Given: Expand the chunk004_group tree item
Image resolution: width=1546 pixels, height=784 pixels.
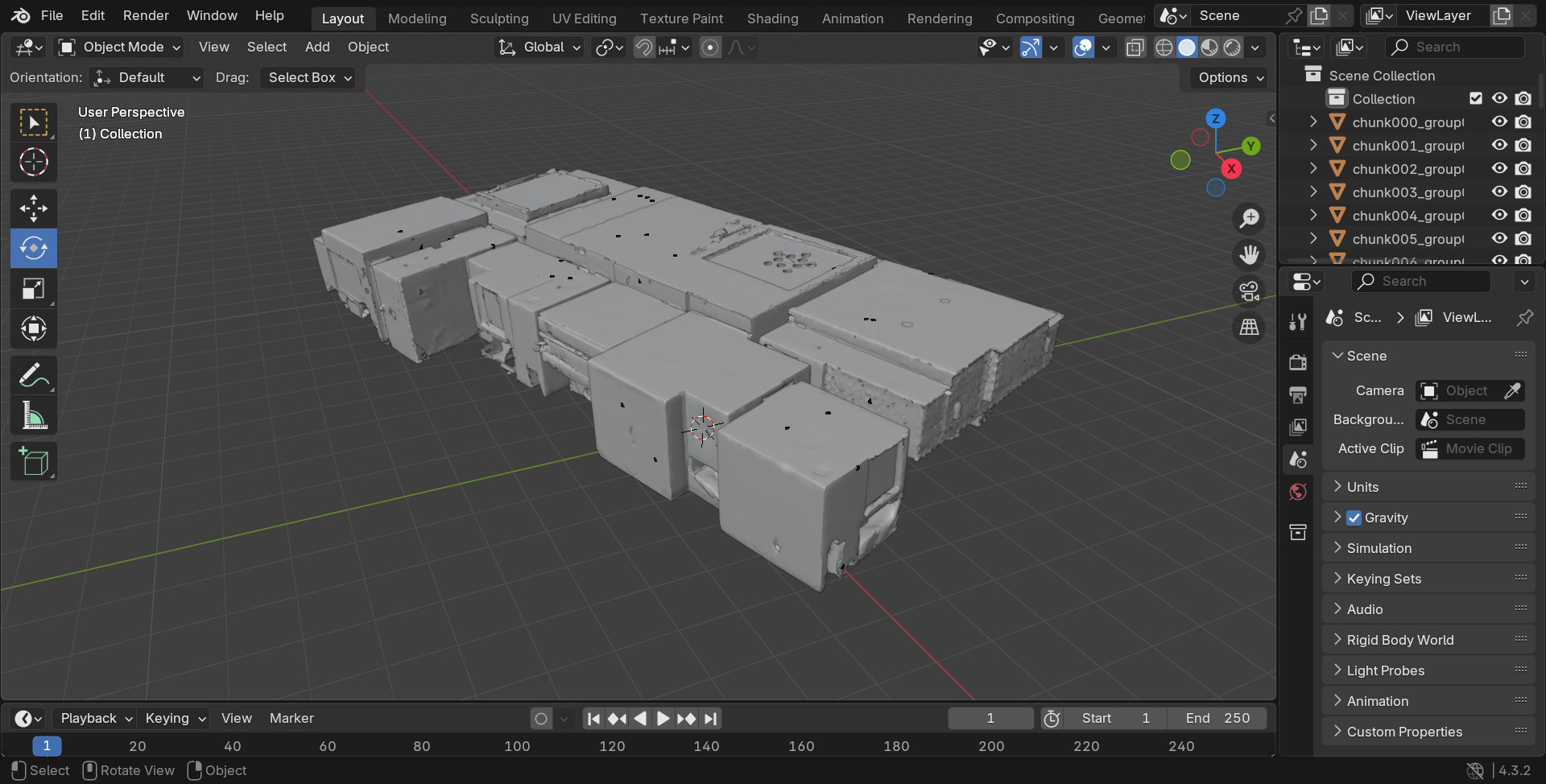Looking at the screenshot, I should pyautogui.click(x=1313, y=216).
